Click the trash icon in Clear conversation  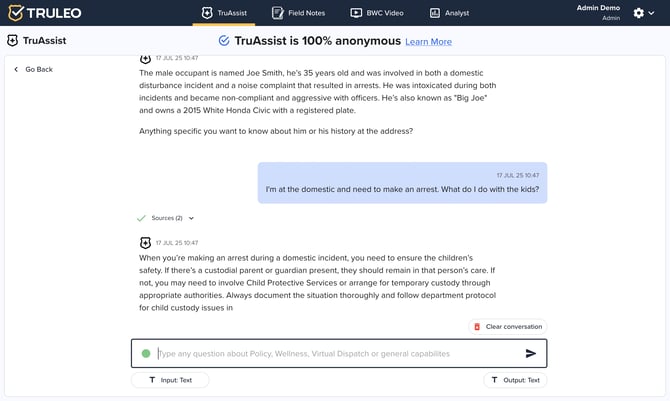[477, 326]
